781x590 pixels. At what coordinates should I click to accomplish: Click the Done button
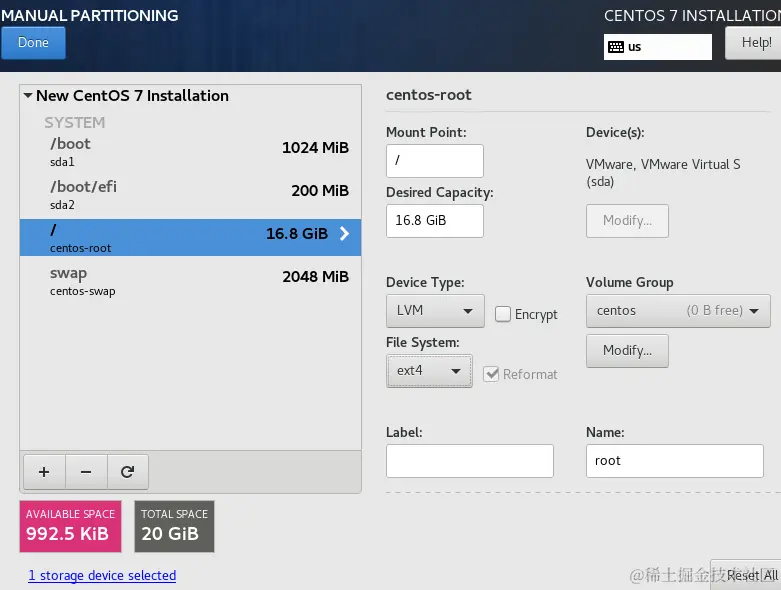33,43
